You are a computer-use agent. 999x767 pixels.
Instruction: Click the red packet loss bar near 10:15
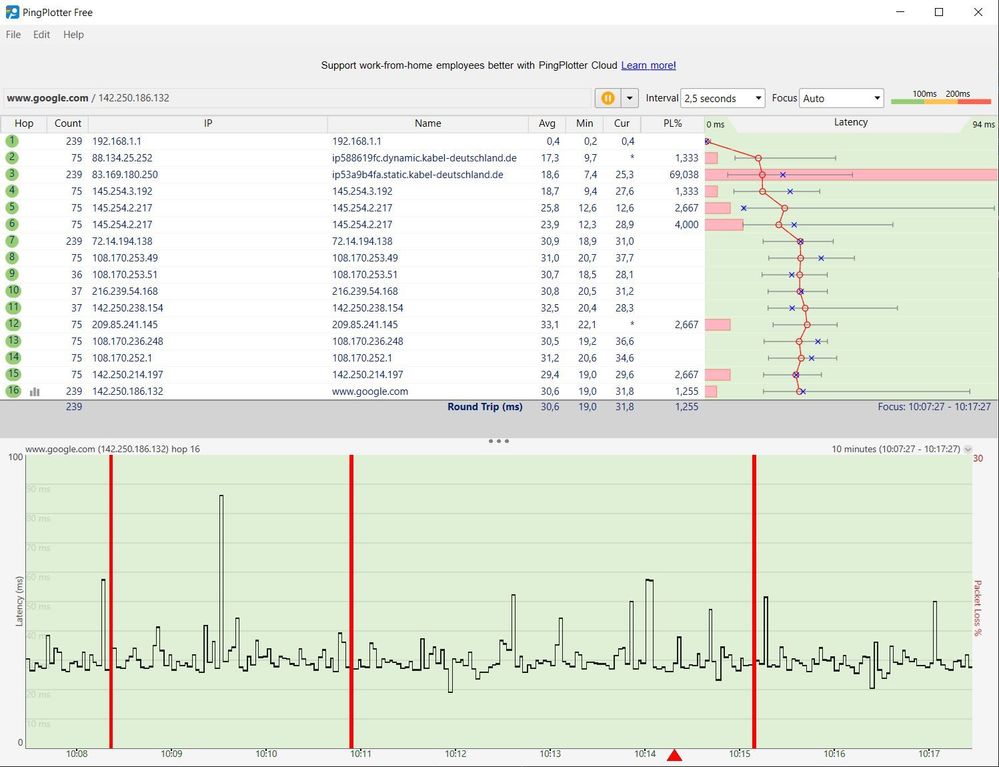[754, 601]
